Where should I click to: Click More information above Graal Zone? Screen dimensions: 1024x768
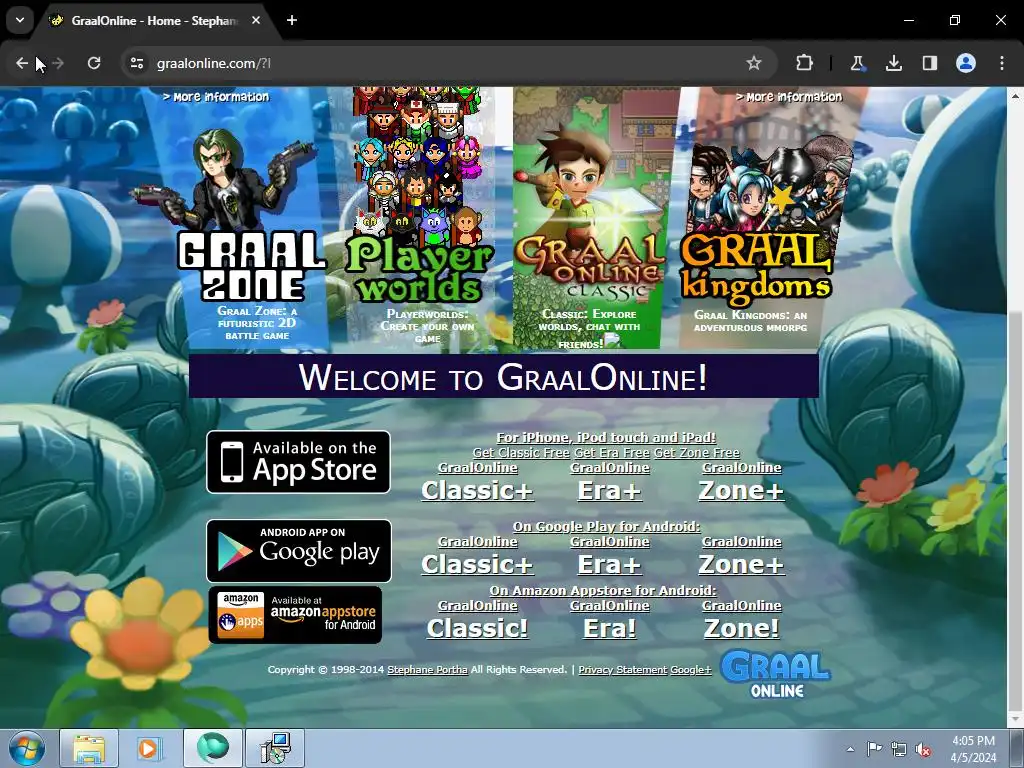coord(216,97)
